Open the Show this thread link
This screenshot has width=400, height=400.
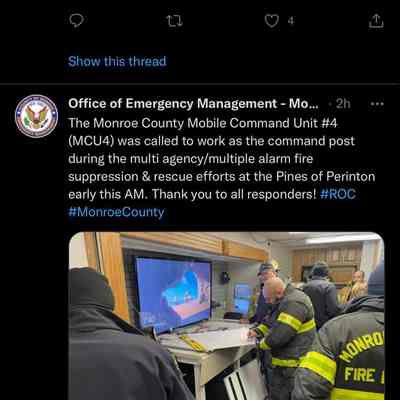117,61
